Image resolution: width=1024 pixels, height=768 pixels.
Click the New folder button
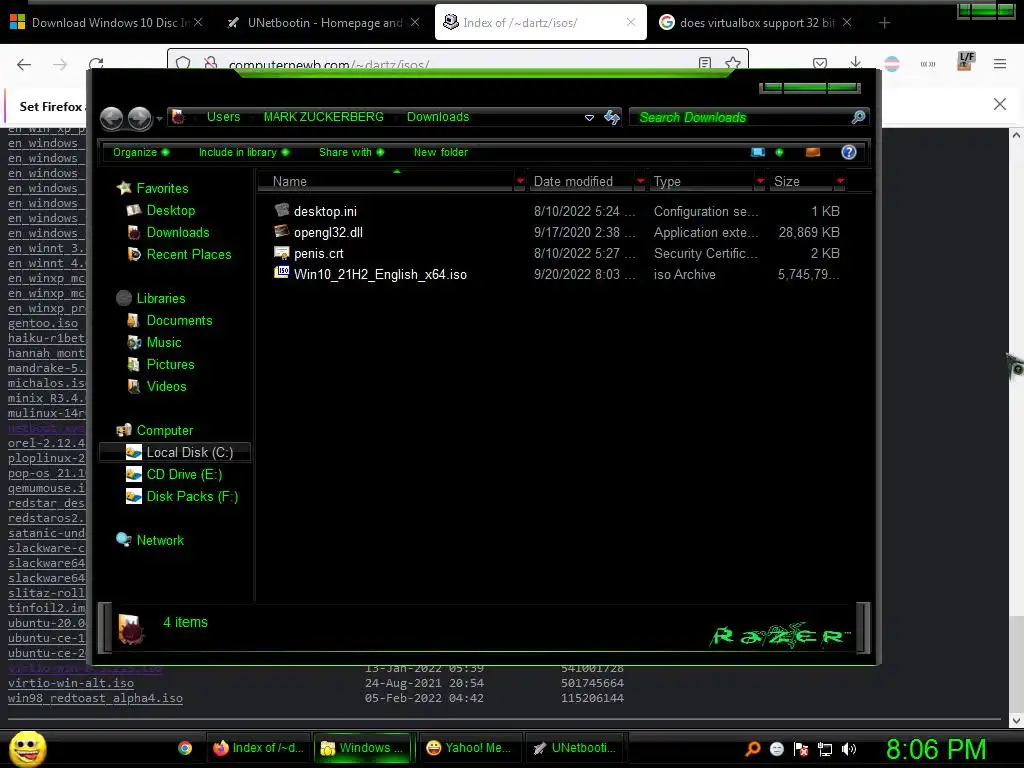click(441, 152)
